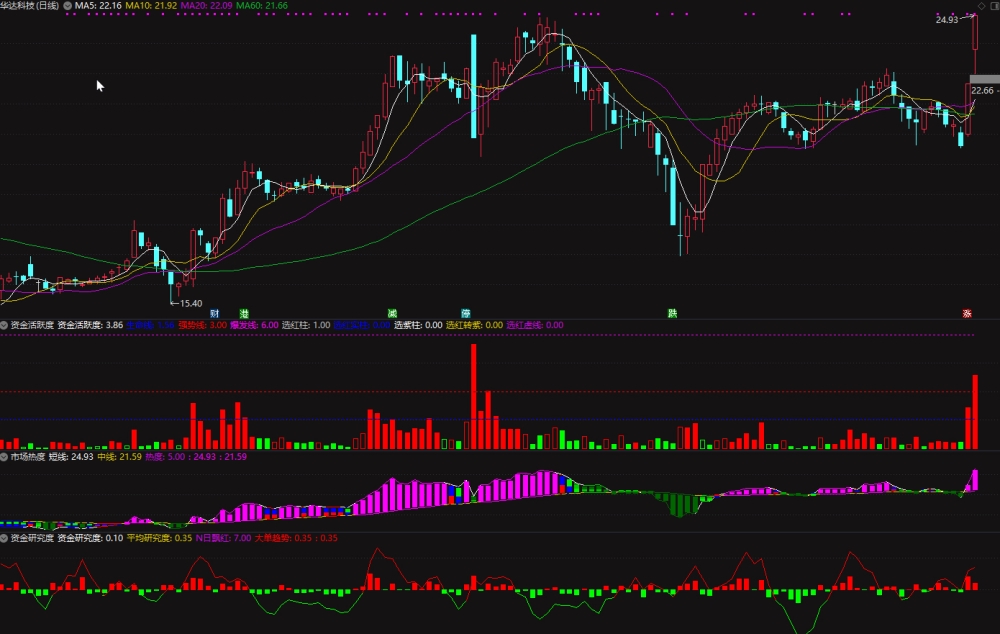The width and height of the screenshot is (1000, 634).
Task: Click the 选红虚线: 0.00 label
Action: (535, 325)
